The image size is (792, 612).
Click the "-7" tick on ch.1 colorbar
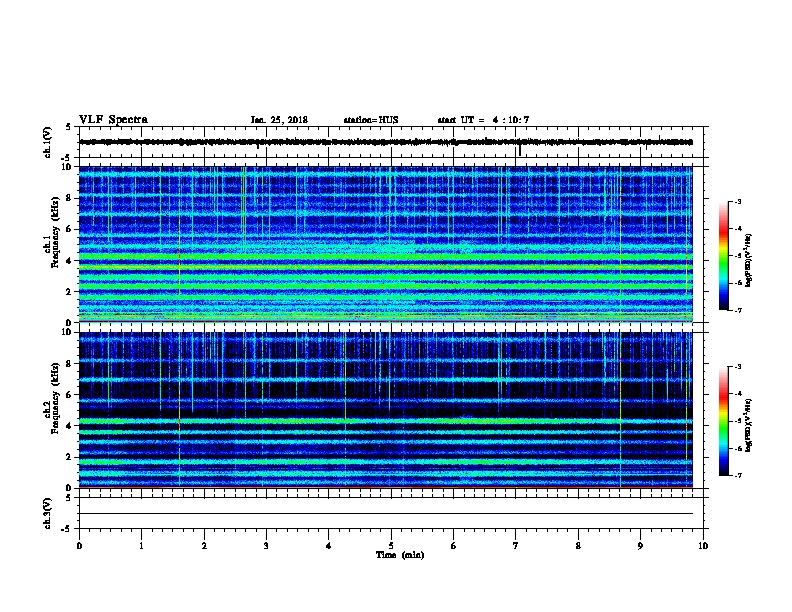737,310
